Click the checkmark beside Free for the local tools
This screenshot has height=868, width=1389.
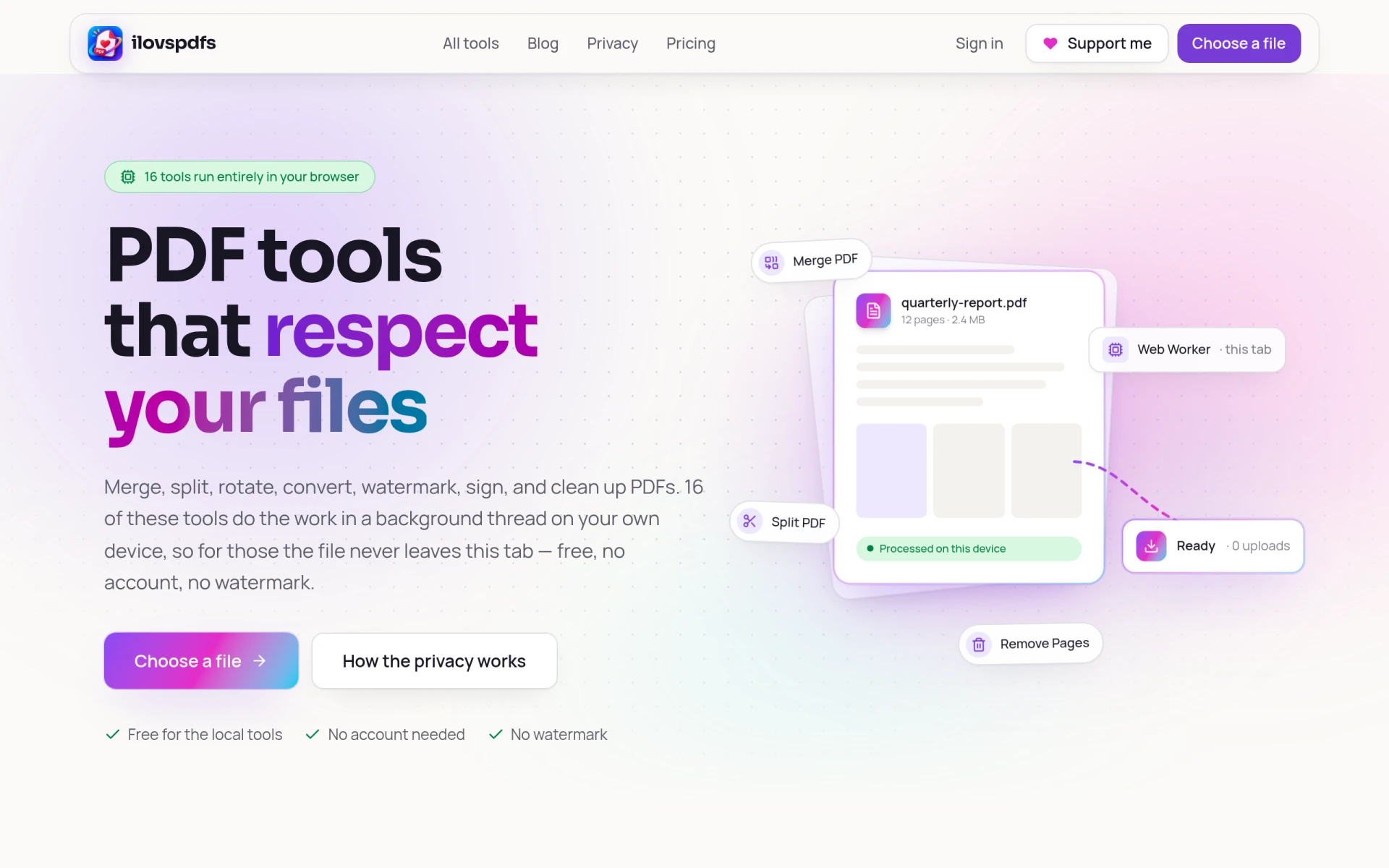pos(113,734)
